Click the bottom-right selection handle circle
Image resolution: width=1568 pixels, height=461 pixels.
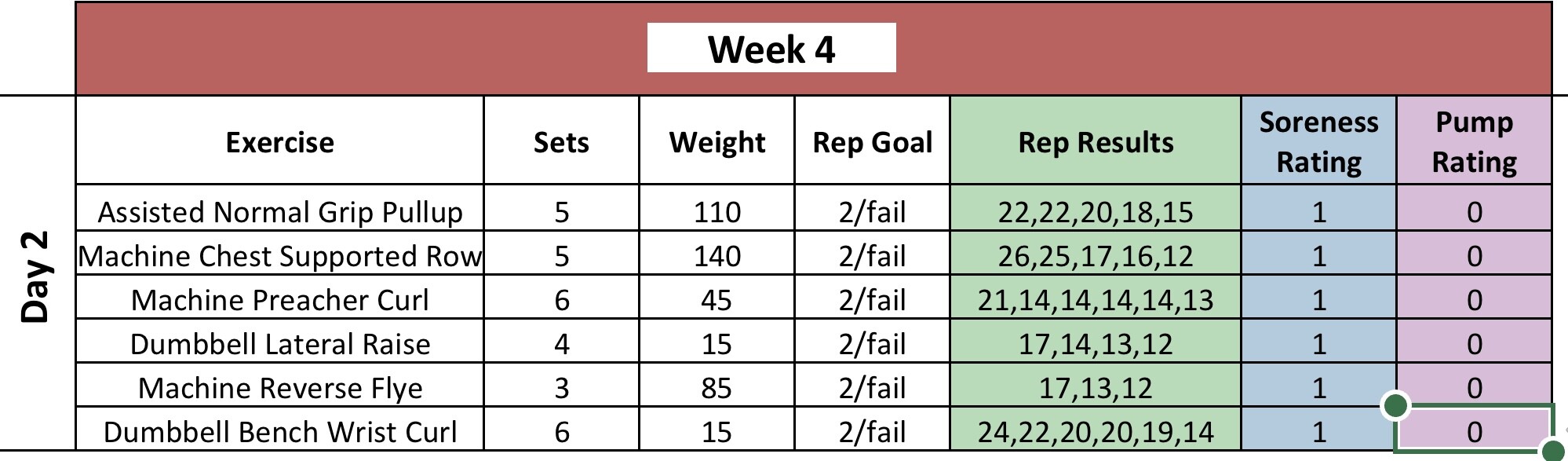[1552, 451]
